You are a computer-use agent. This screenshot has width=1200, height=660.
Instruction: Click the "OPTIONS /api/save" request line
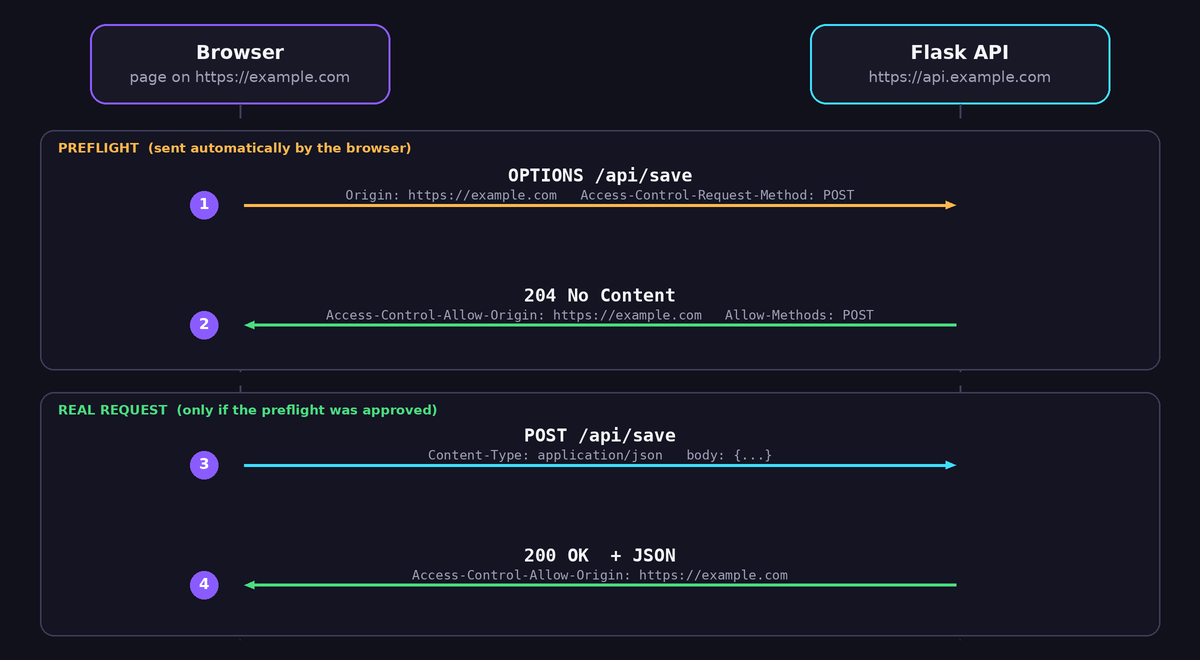pyautogui.click(x=600, y=176)
